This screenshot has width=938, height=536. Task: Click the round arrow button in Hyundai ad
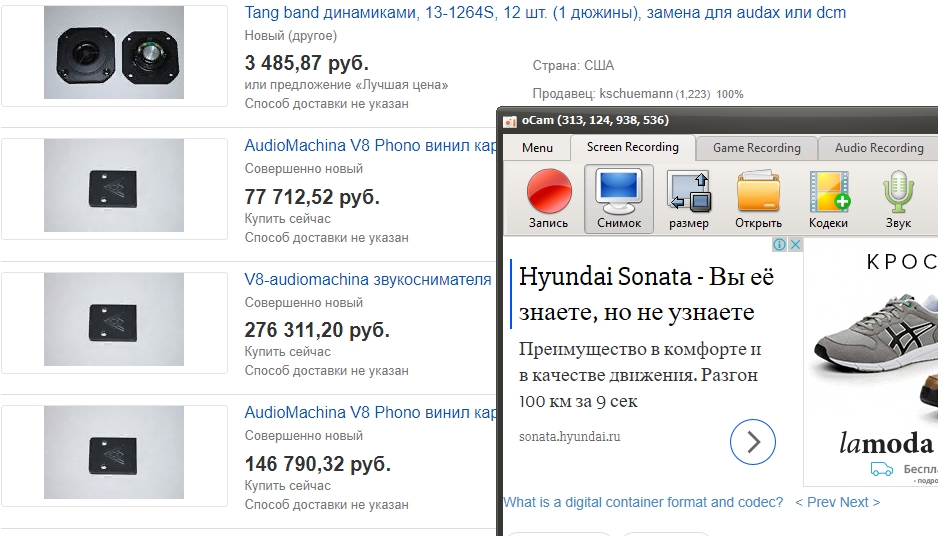[x=752, y=441]
